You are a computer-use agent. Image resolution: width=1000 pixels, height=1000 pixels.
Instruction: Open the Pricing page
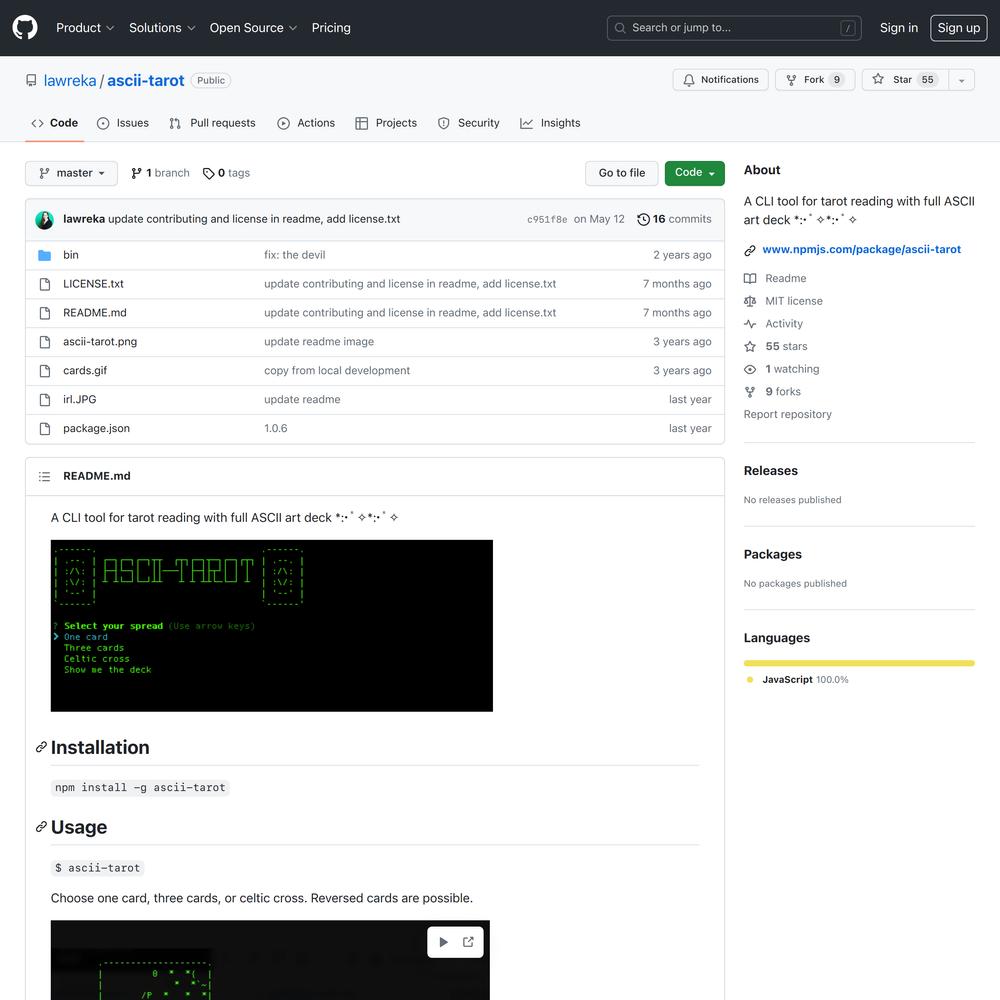click(331, 28)
